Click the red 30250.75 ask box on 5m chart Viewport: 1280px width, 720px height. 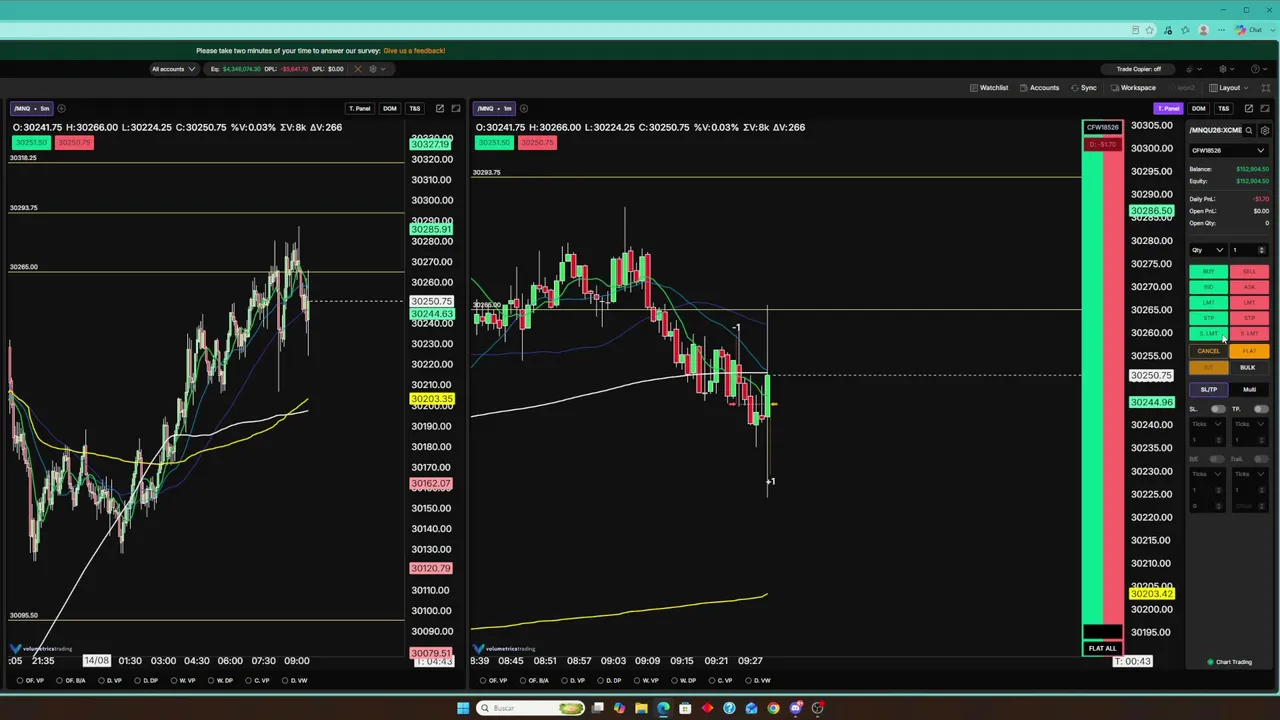coord(74,143)
